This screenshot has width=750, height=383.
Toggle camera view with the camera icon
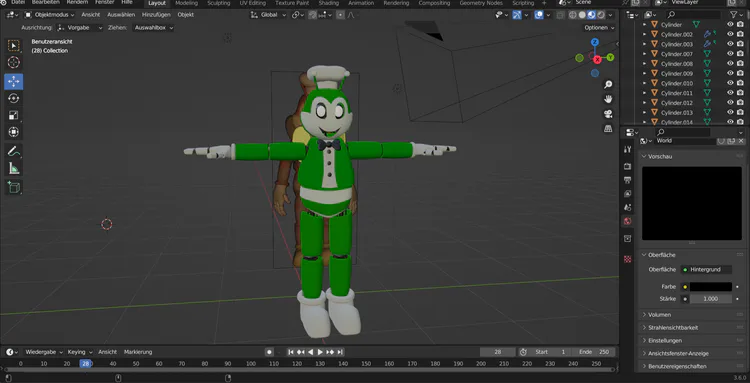tap(608, 114)
